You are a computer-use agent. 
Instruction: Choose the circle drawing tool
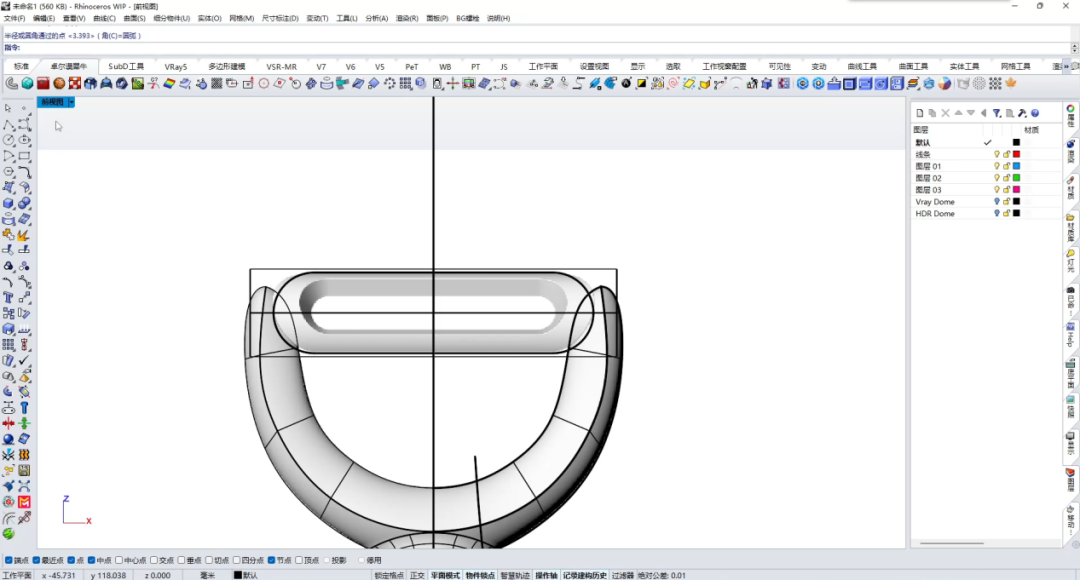pos(8,141)
